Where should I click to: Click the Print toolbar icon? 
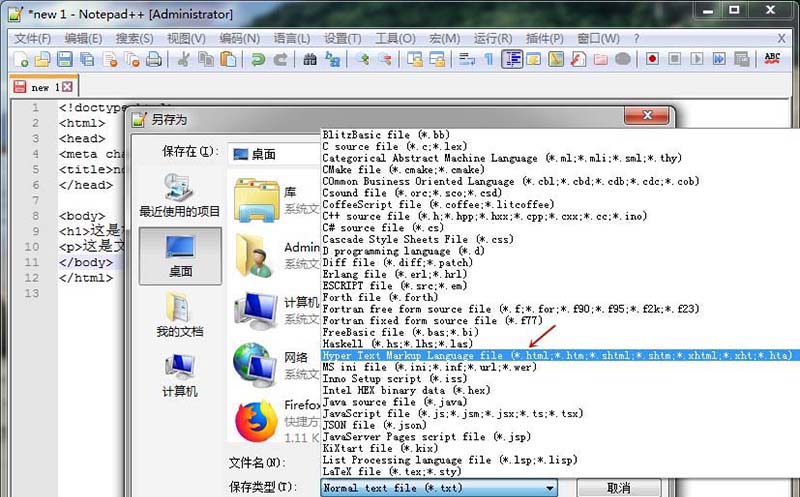[x=154, y=59]
